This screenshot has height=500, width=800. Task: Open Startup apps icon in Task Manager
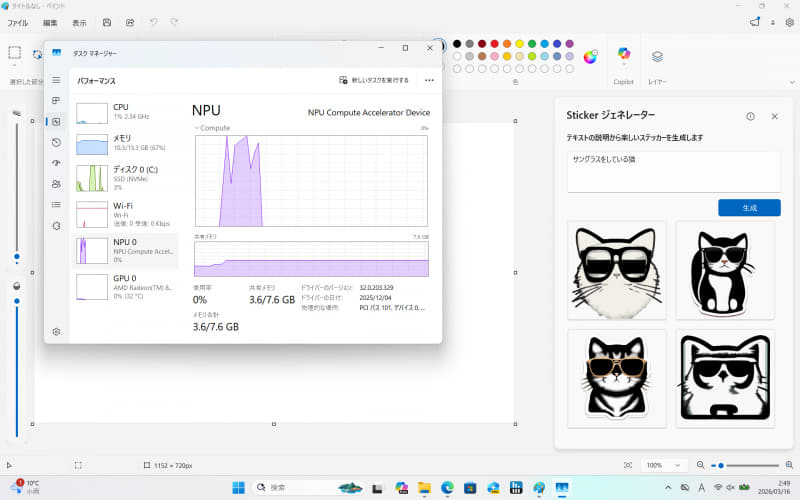56,163
